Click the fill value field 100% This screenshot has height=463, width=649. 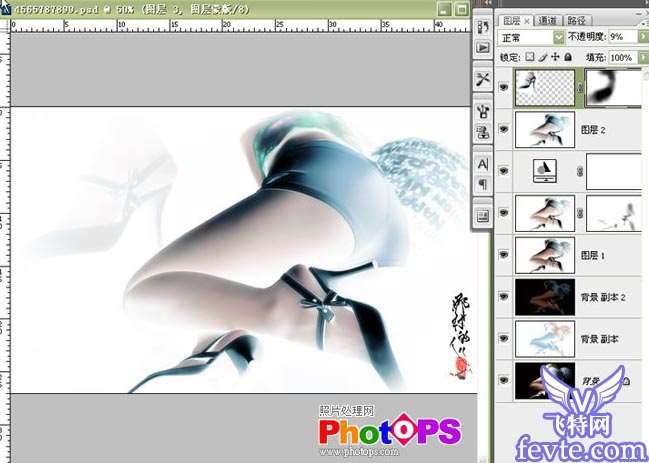(x=622, y=58)
